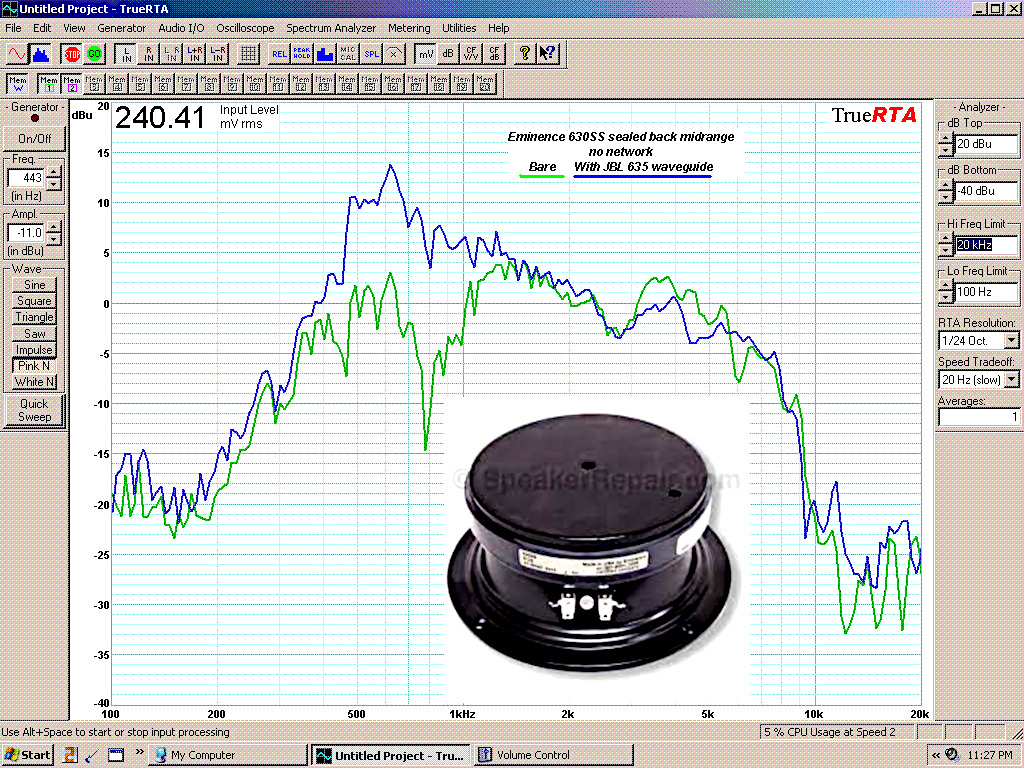Enable the PEAK HOLD icon
Viewport: 1024px width, 768px height.
(302, 54)
